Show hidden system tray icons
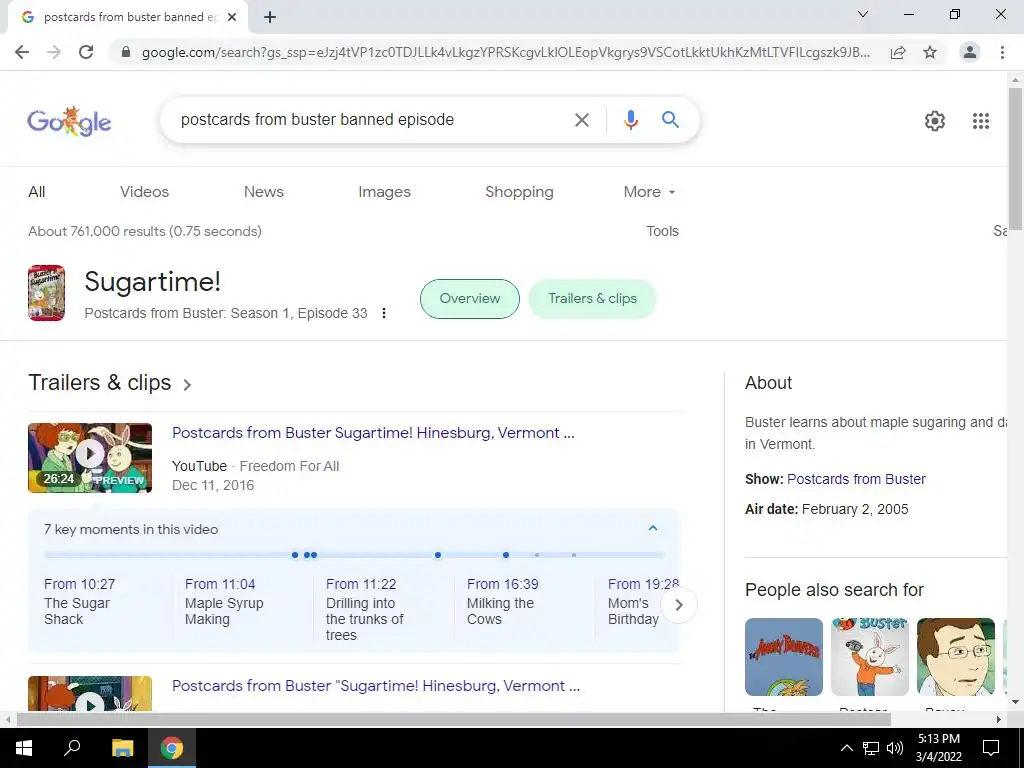1024x768 pixels. click(x=846, y=748)
